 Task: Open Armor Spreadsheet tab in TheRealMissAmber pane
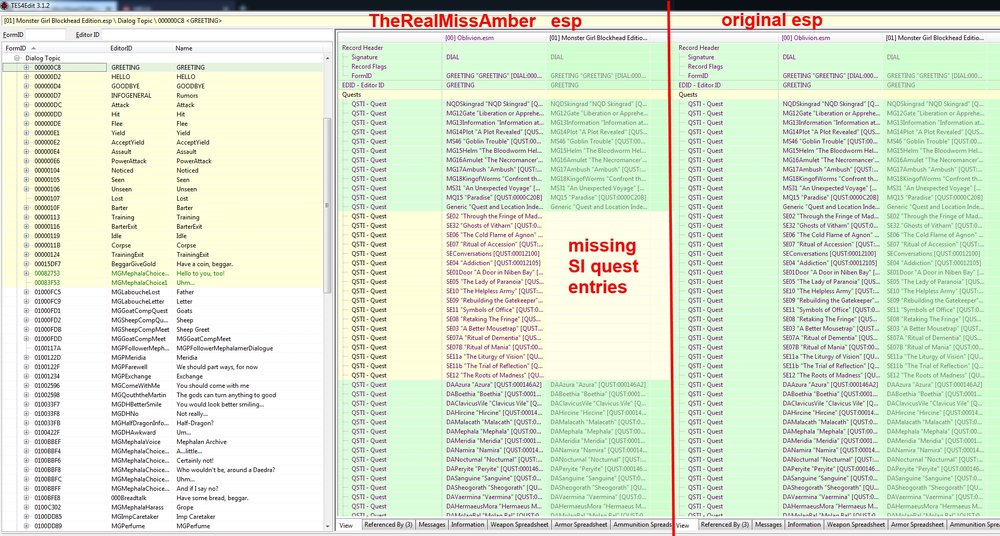[x=581, y=525]
